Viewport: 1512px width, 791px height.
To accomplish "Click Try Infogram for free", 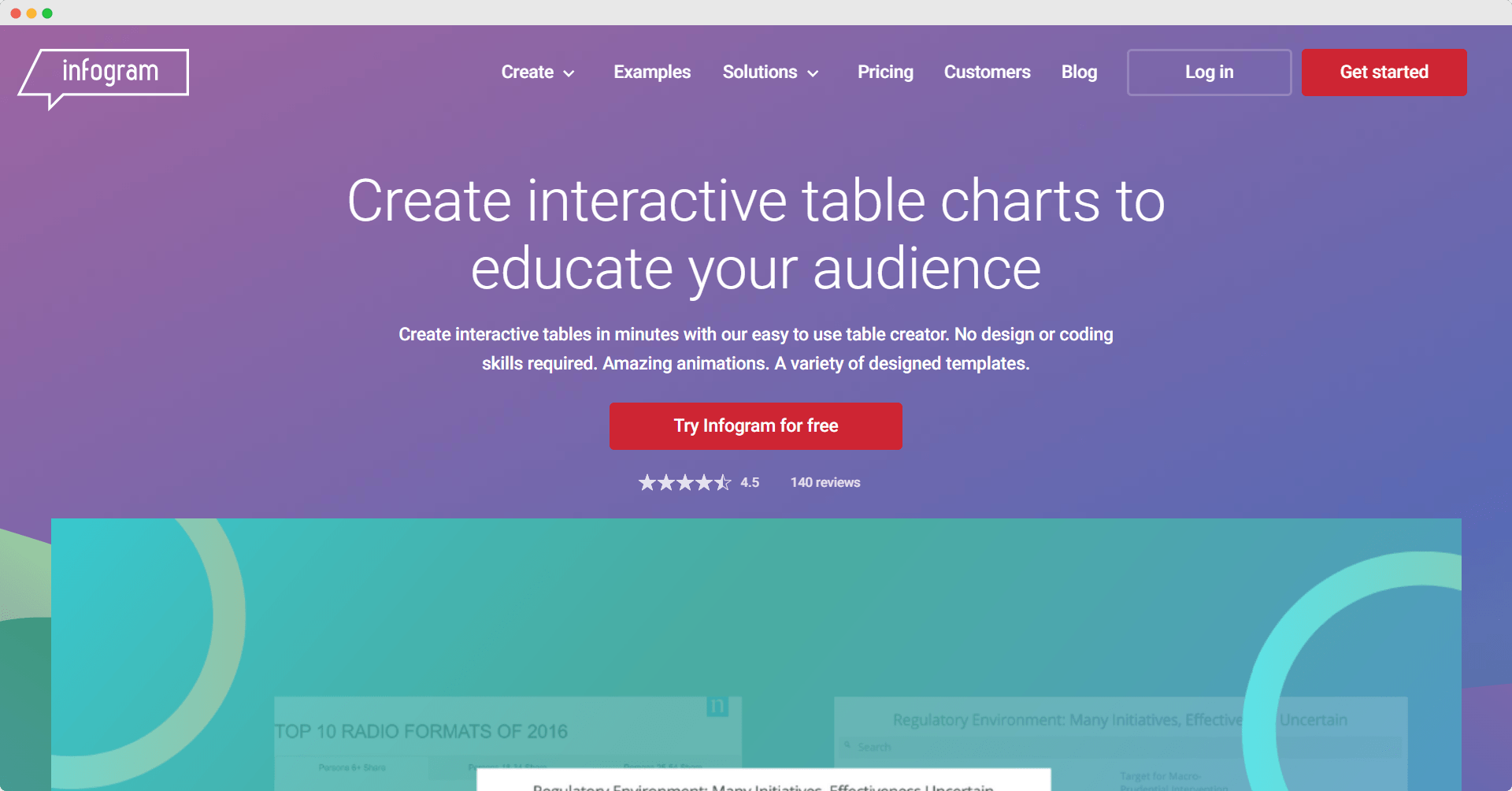I will 755,426.
